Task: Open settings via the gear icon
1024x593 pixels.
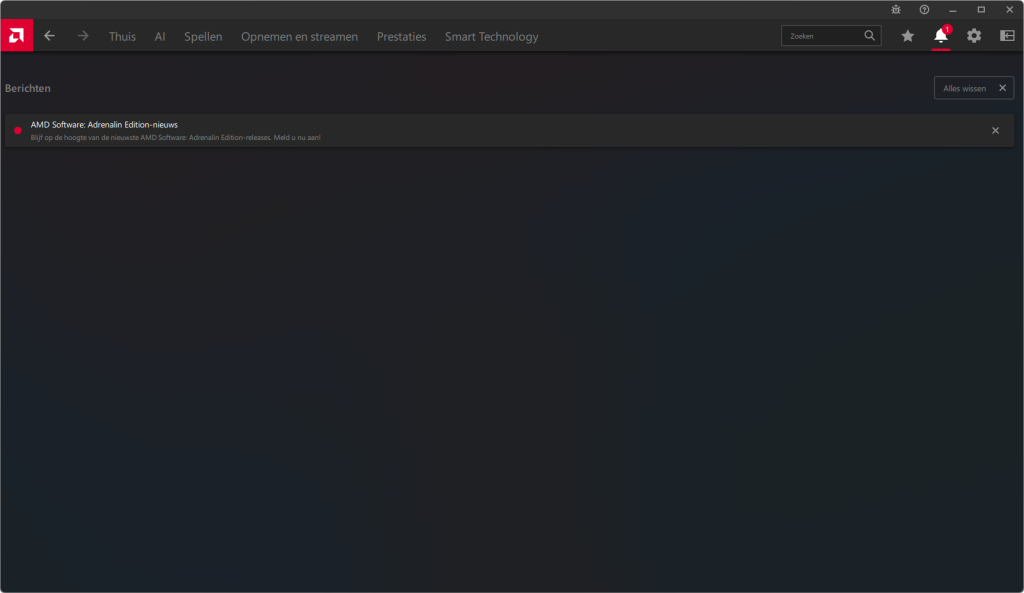Action: 973,36
